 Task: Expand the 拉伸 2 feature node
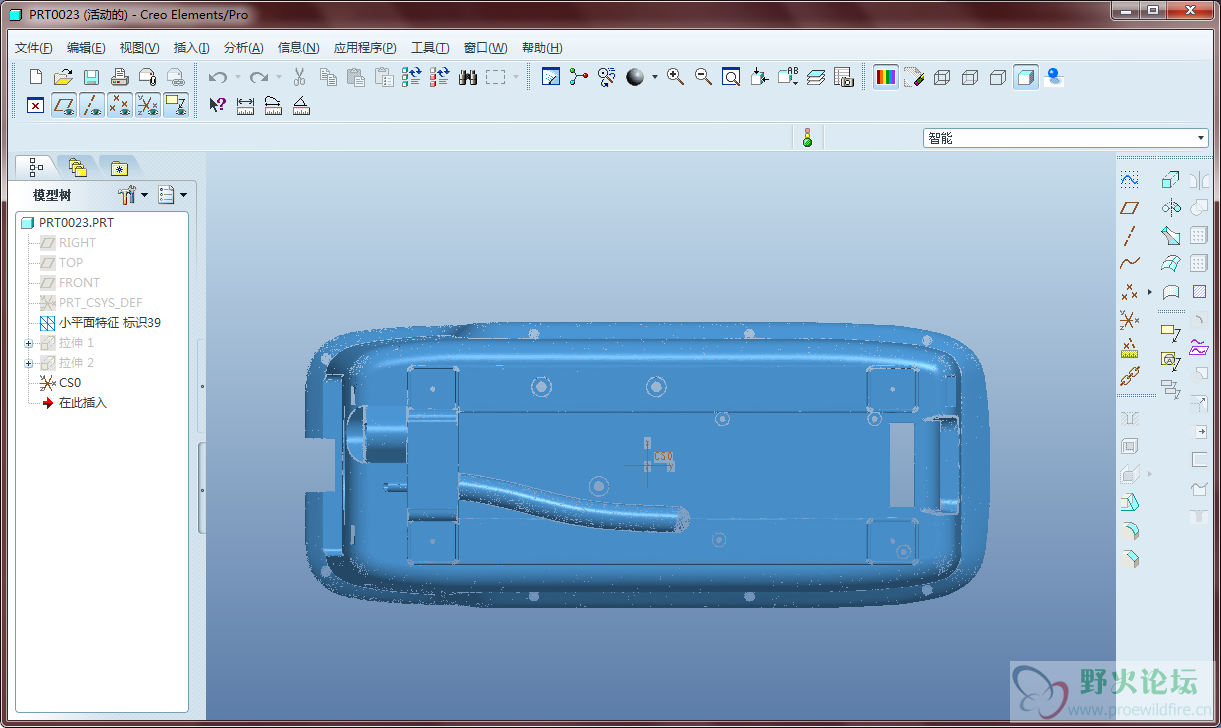[29, 363]
